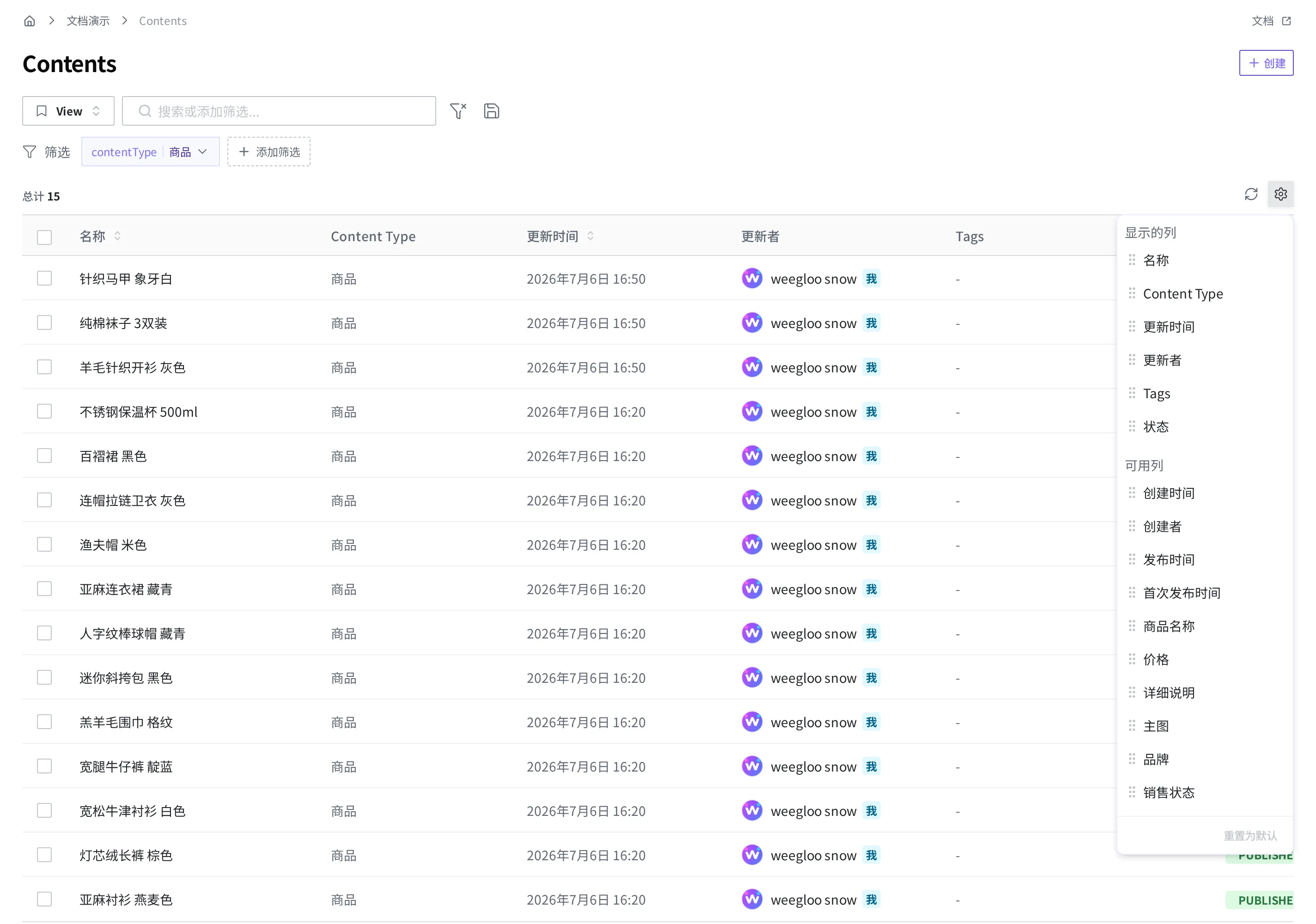Grab drag handle for 发布时间 column

[x=1132, y=559]
